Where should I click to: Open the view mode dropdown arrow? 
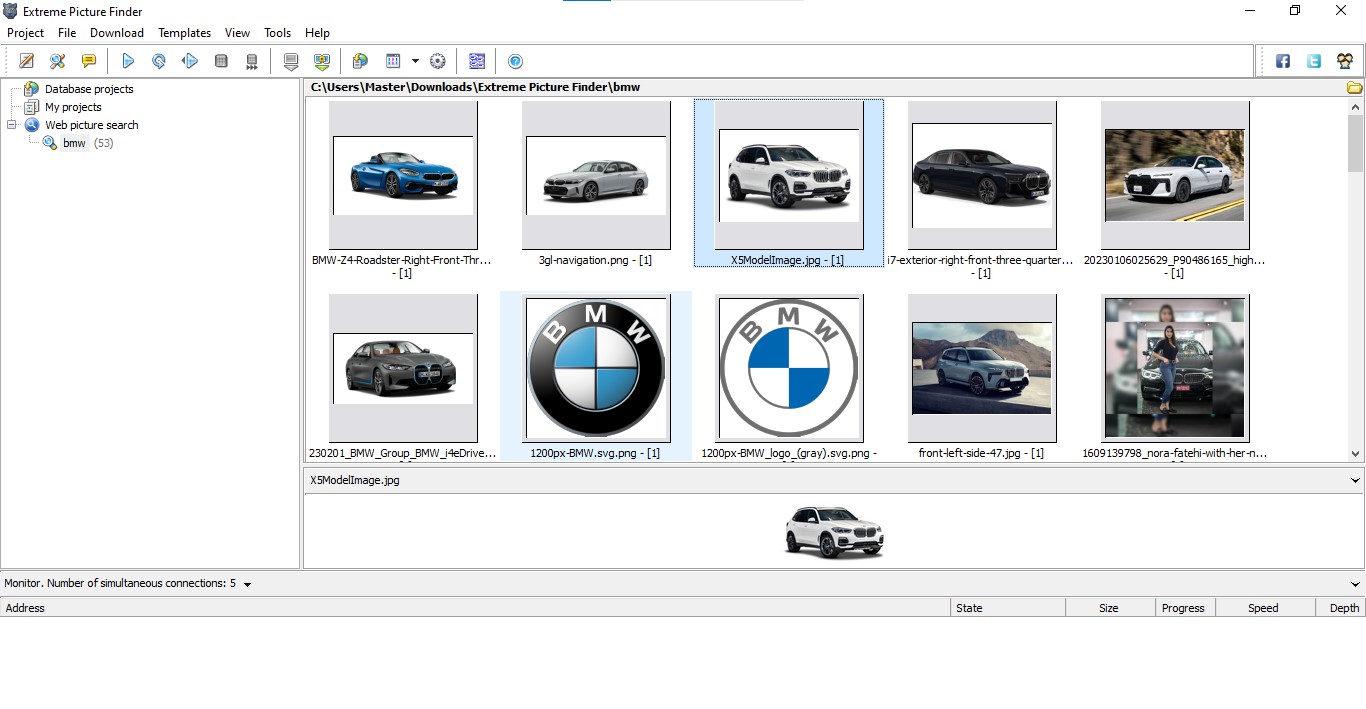coord(415,61)
